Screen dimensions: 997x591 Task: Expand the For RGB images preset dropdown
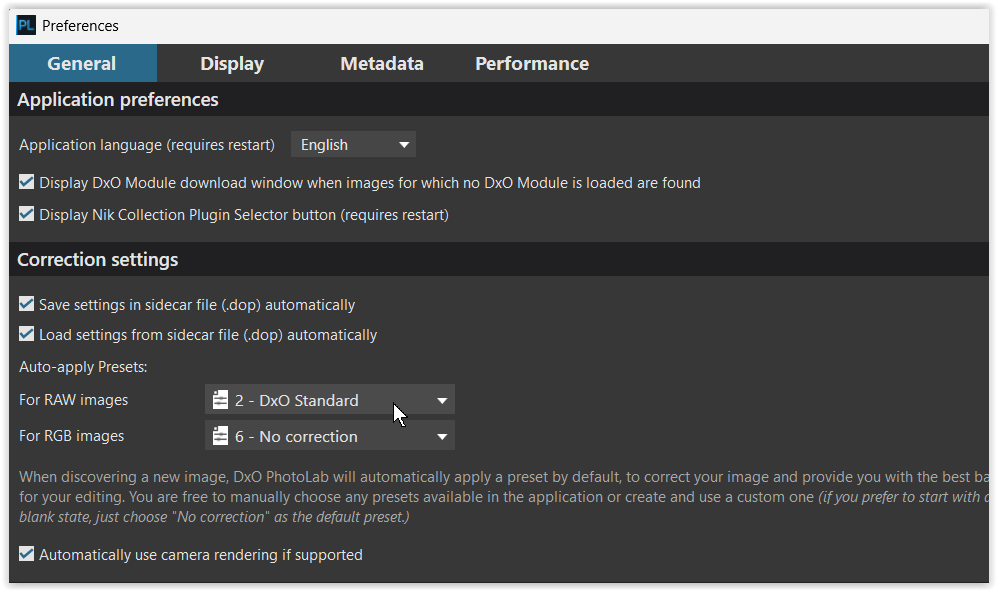click(x=329, y=436)
